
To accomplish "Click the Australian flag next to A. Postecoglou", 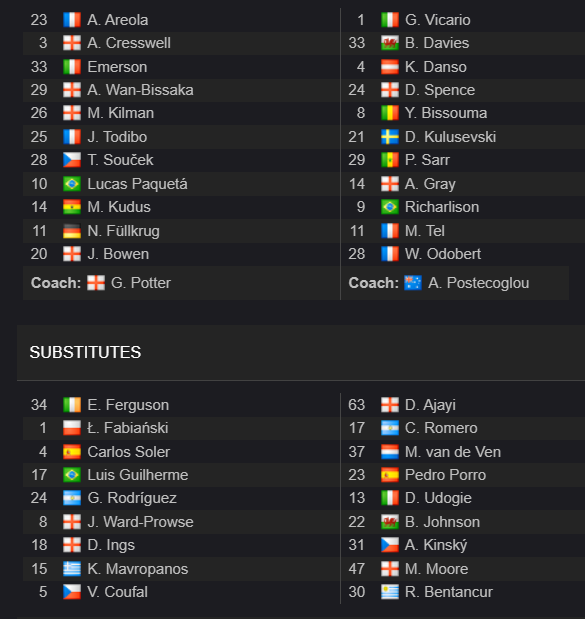I will (413, 283).
